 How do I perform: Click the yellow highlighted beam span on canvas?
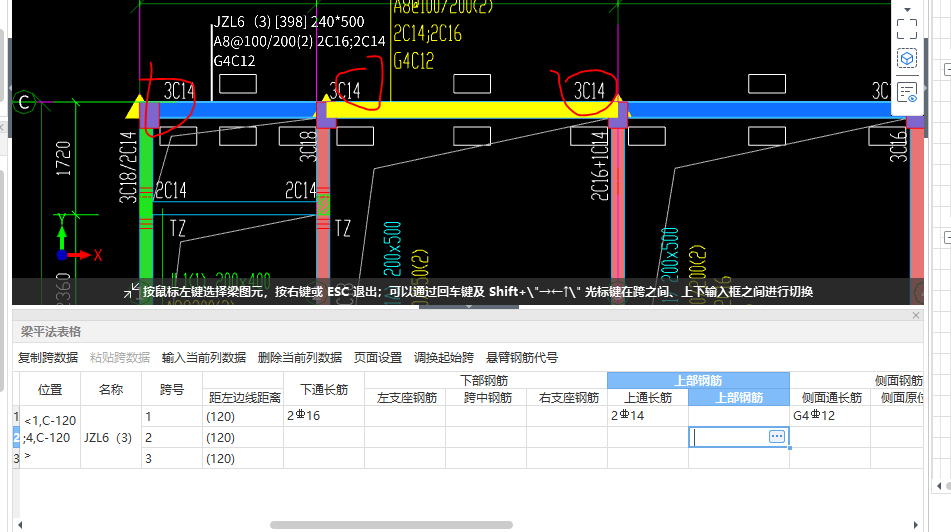coord(472,110)
